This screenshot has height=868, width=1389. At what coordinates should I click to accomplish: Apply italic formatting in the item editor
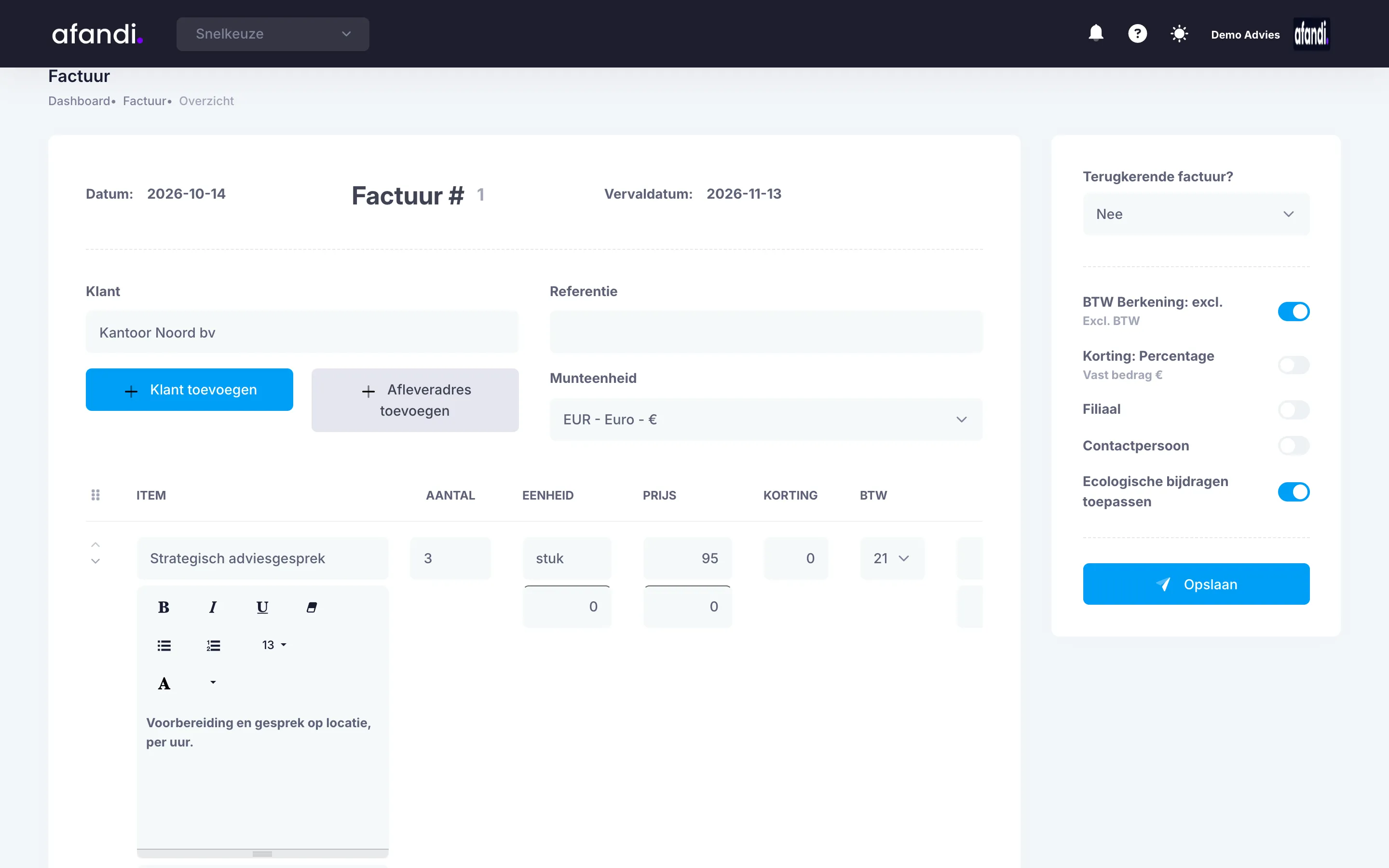pyautogui.click(x=213, y=607)
